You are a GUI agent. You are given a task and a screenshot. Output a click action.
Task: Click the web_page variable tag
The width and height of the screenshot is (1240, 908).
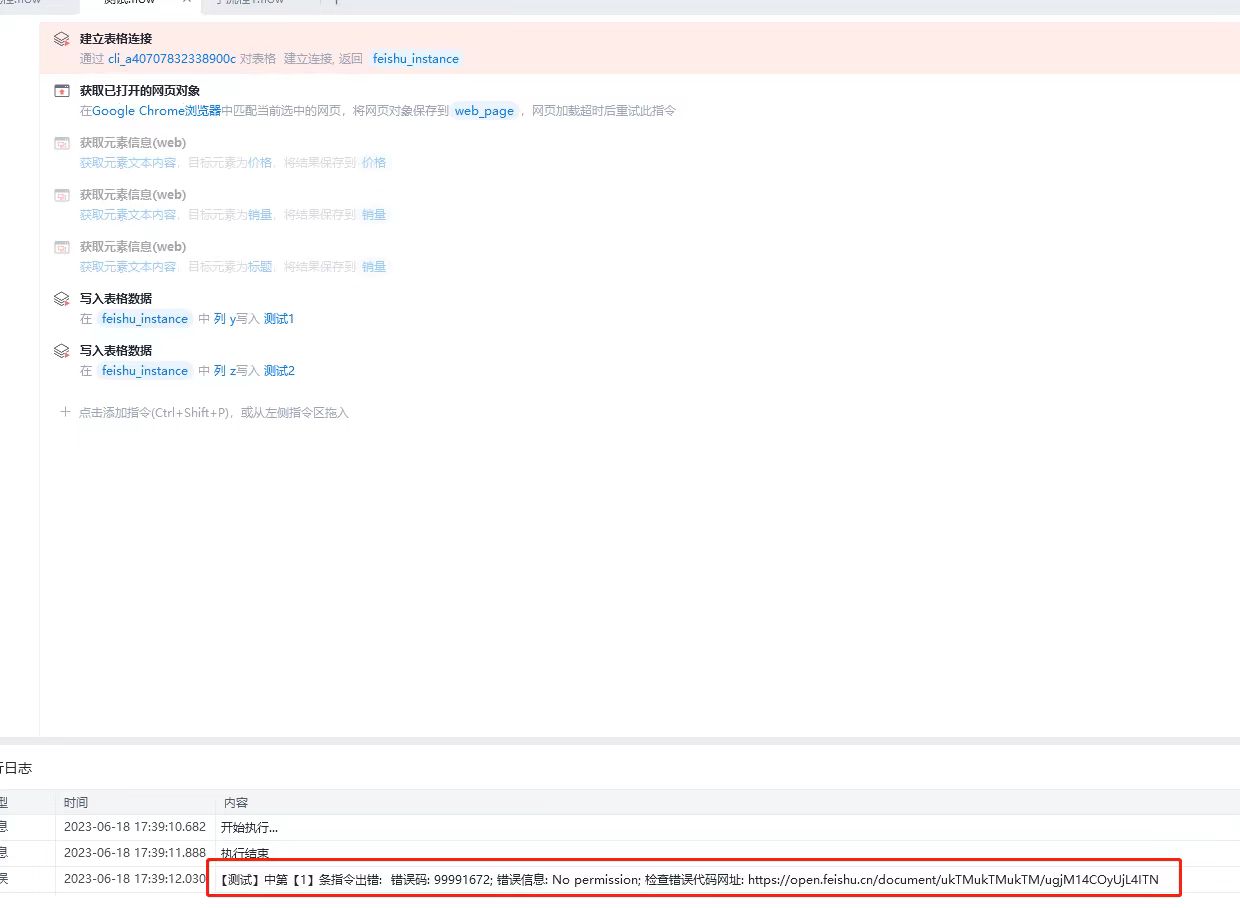(x=484, y=111)
